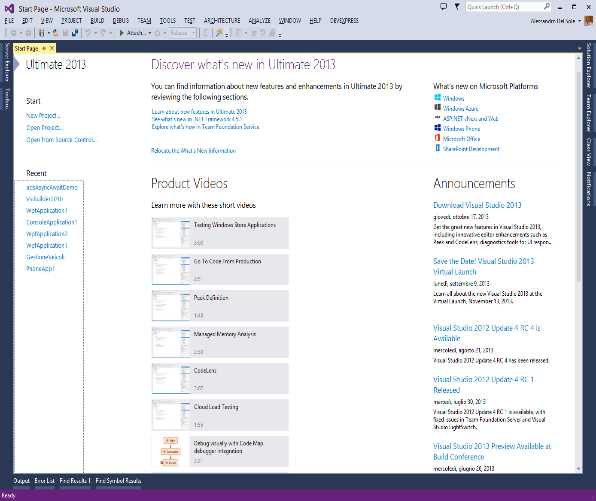Click the New Project link

[x=43, y=115]
